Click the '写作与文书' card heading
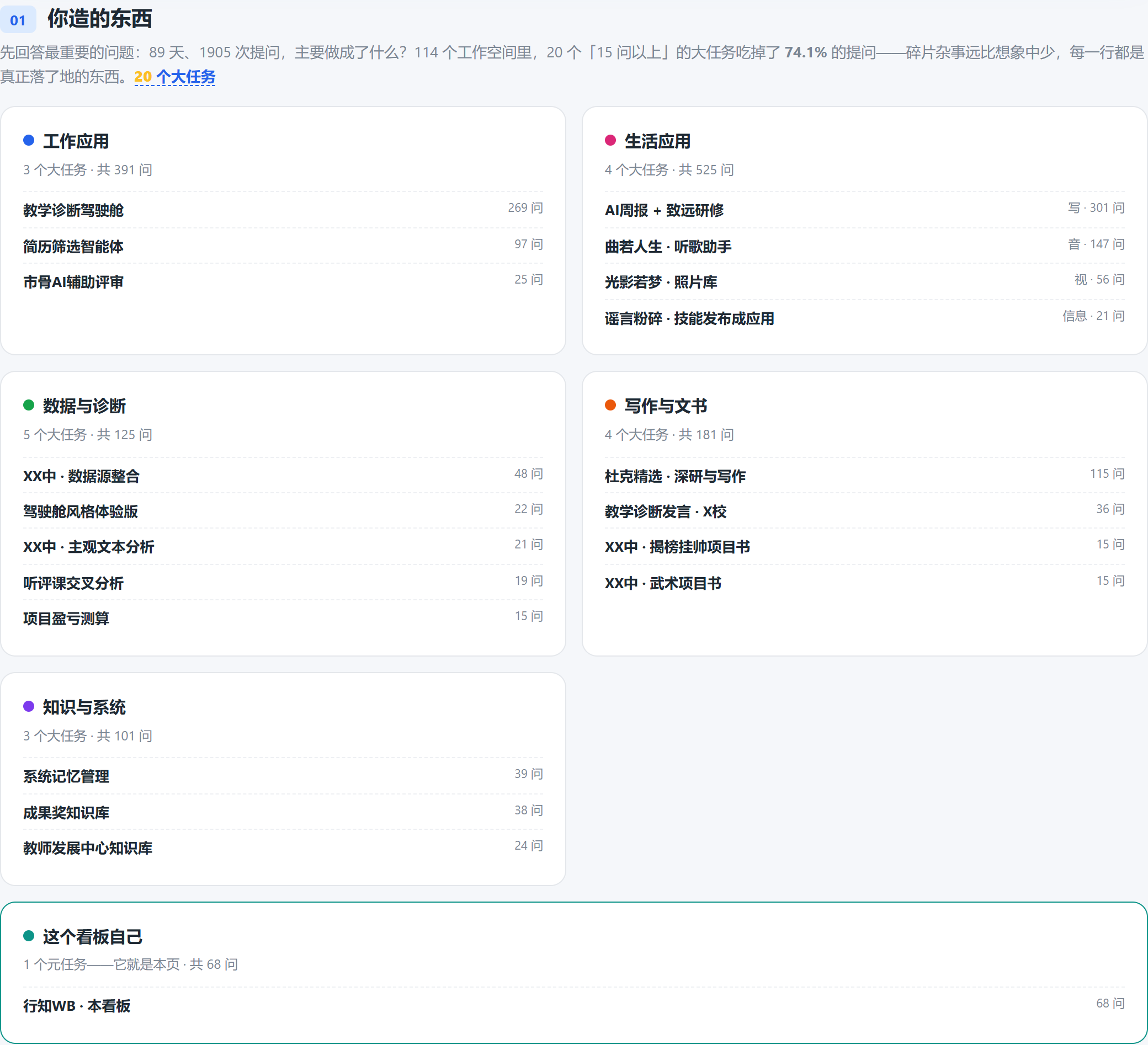The width and height of the screenshot is (1148, 1045). tap(666, 406)
